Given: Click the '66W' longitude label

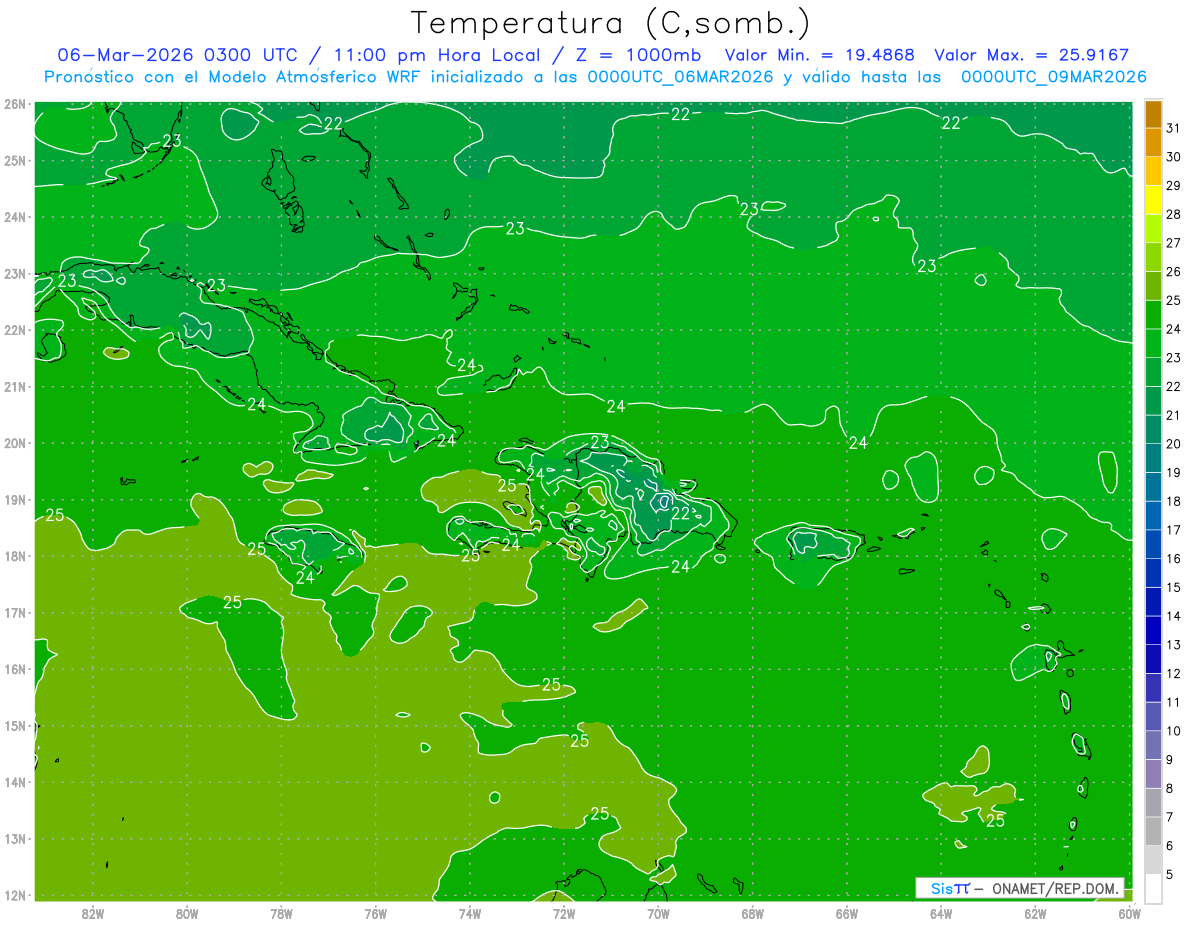Looking at the screenshot, I should pyautogui.click(x=847, y=913).
